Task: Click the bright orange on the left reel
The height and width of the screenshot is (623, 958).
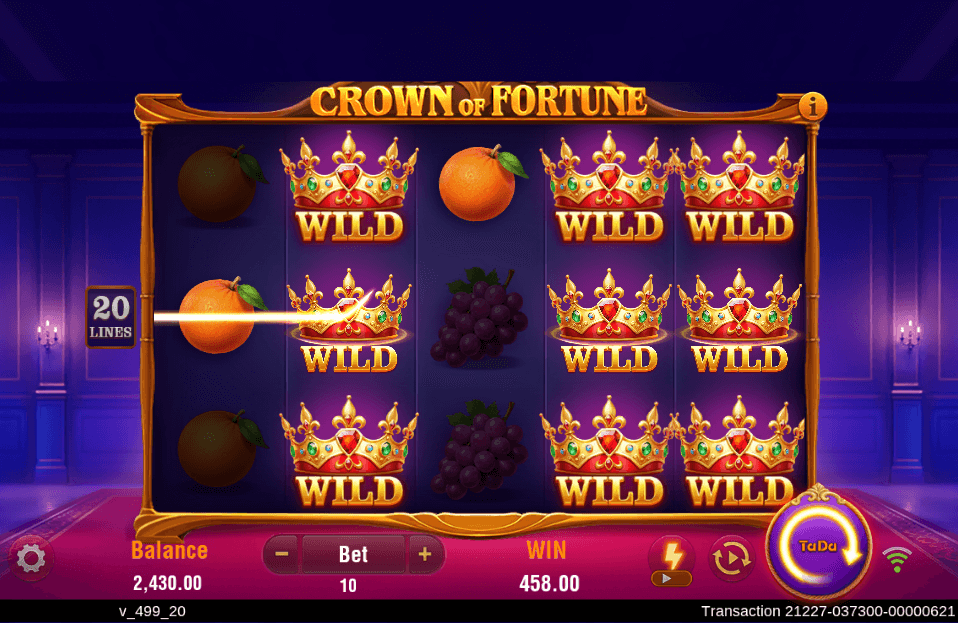Action: point(221,315)
